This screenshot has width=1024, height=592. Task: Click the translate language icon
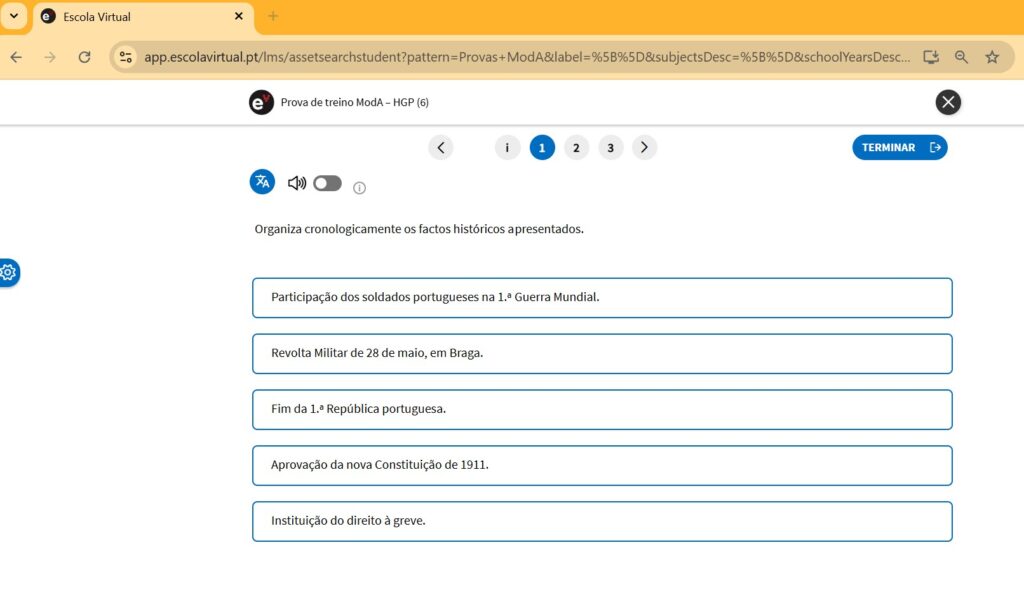(x=262, y=182)
